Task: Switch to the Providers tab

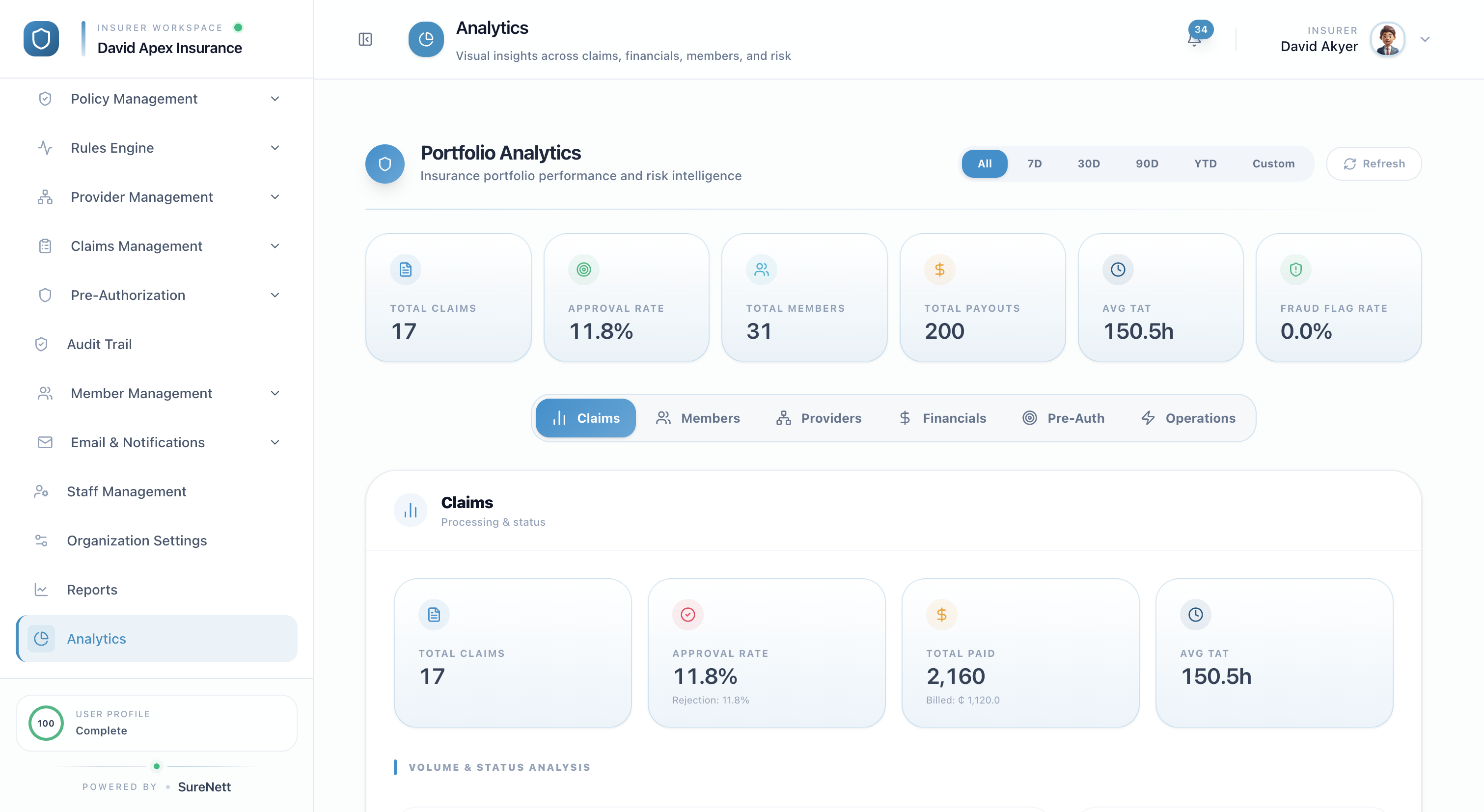Action: 819,418
